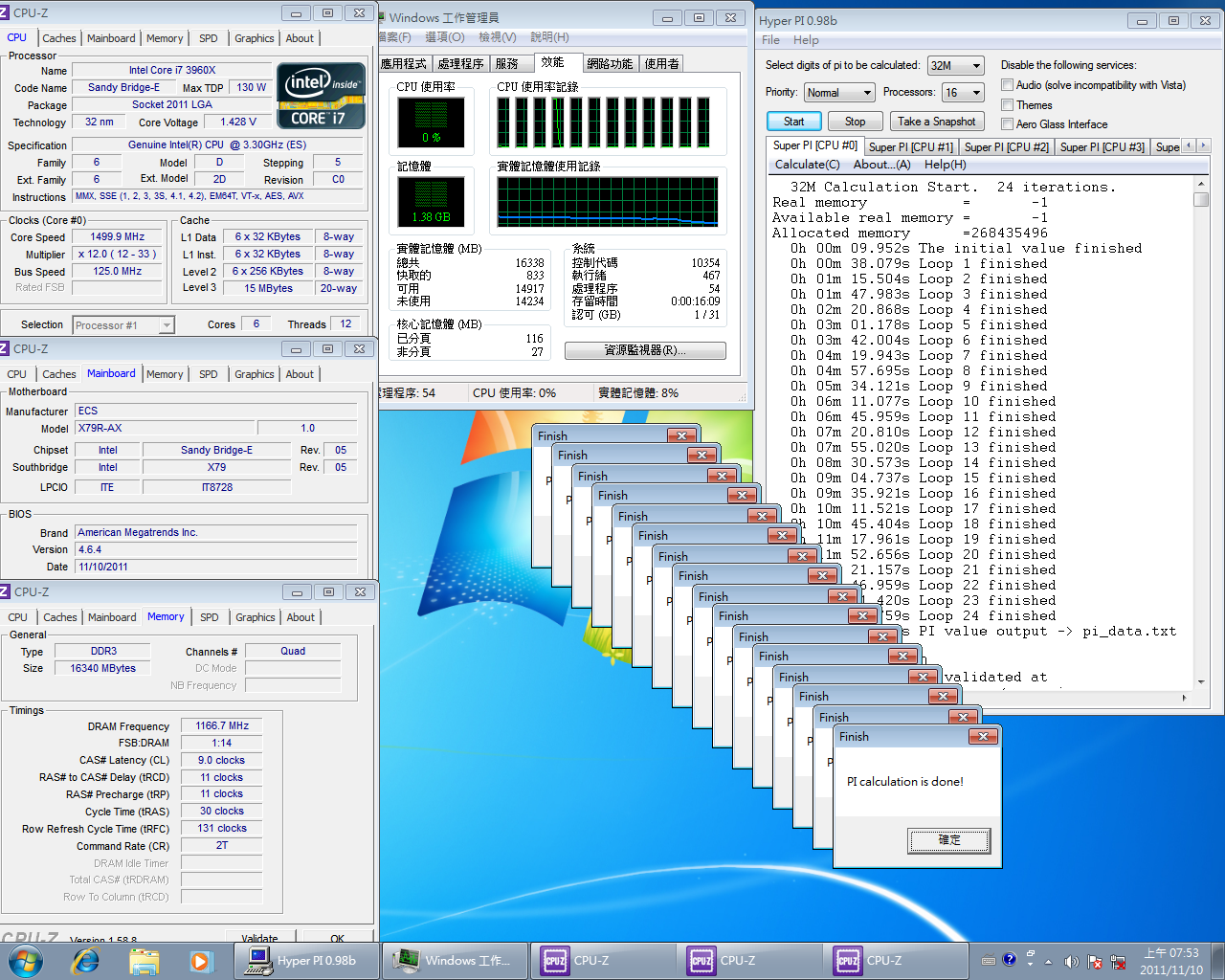Activate the second CPU-Z taskbar button
This screenshot has width=1225, height=980.
tap(749, 960)
